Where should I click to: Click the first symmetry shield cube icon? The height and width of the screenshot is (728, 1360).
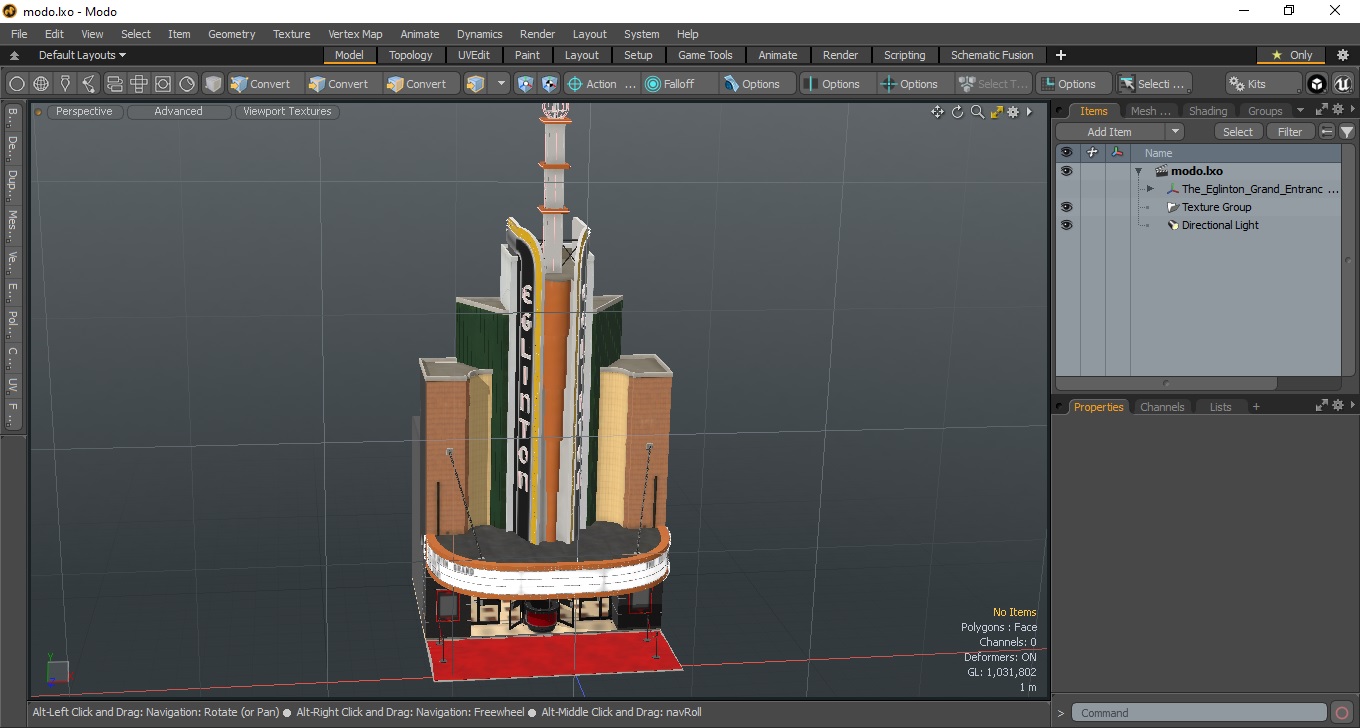coord(526,84)
